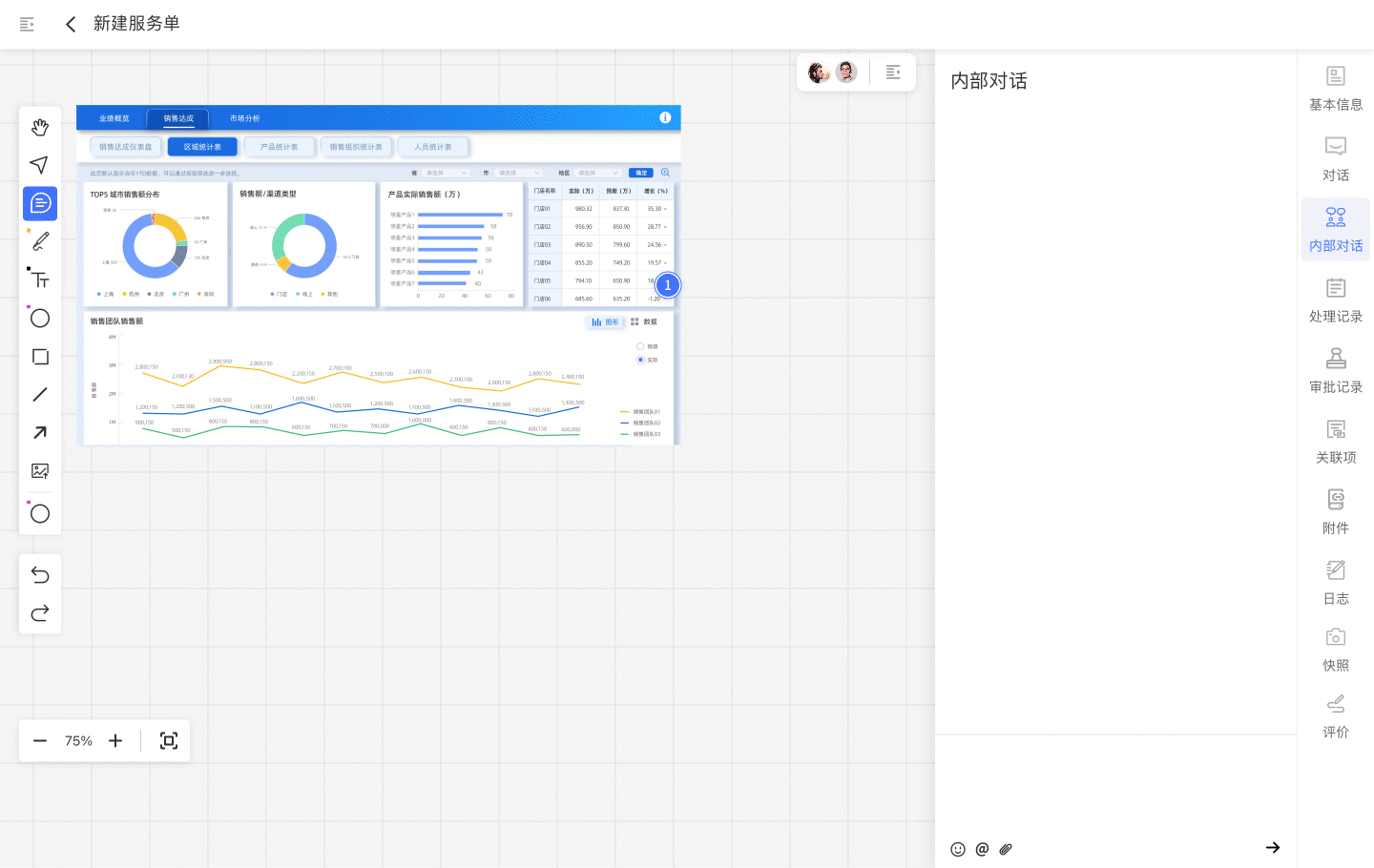
Task: Toggle the side panel collapse icon
Action: [x=893, y=72]
